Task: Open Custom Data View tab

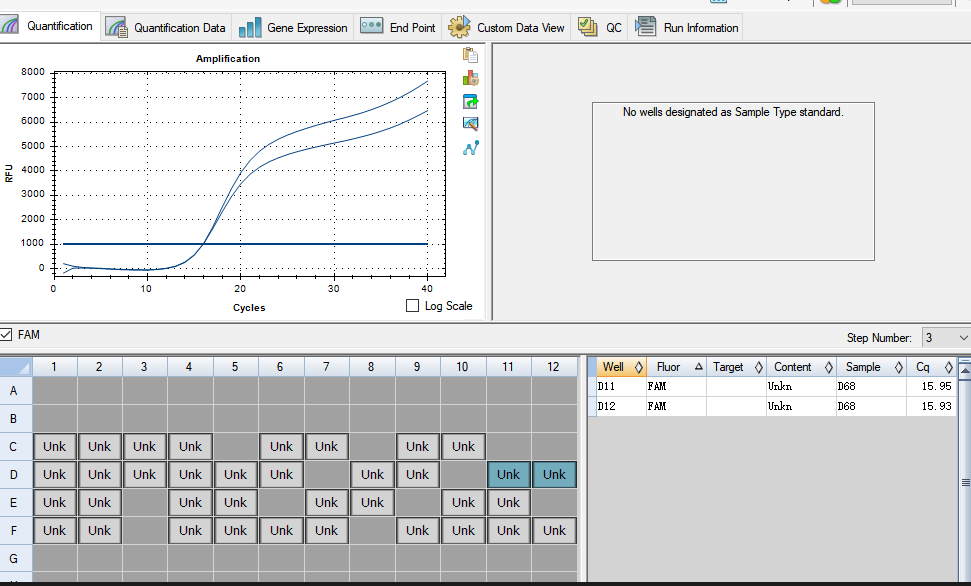Action: pos(506,27)
